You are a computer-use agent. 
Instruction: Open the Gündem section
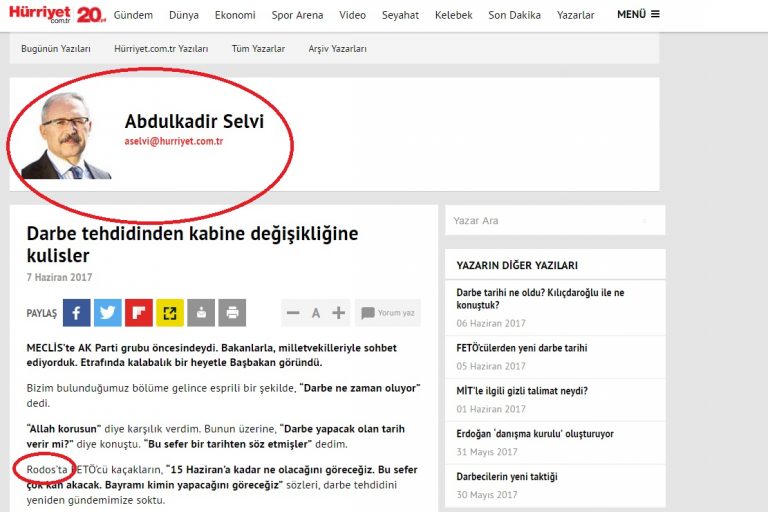point(133,15)
